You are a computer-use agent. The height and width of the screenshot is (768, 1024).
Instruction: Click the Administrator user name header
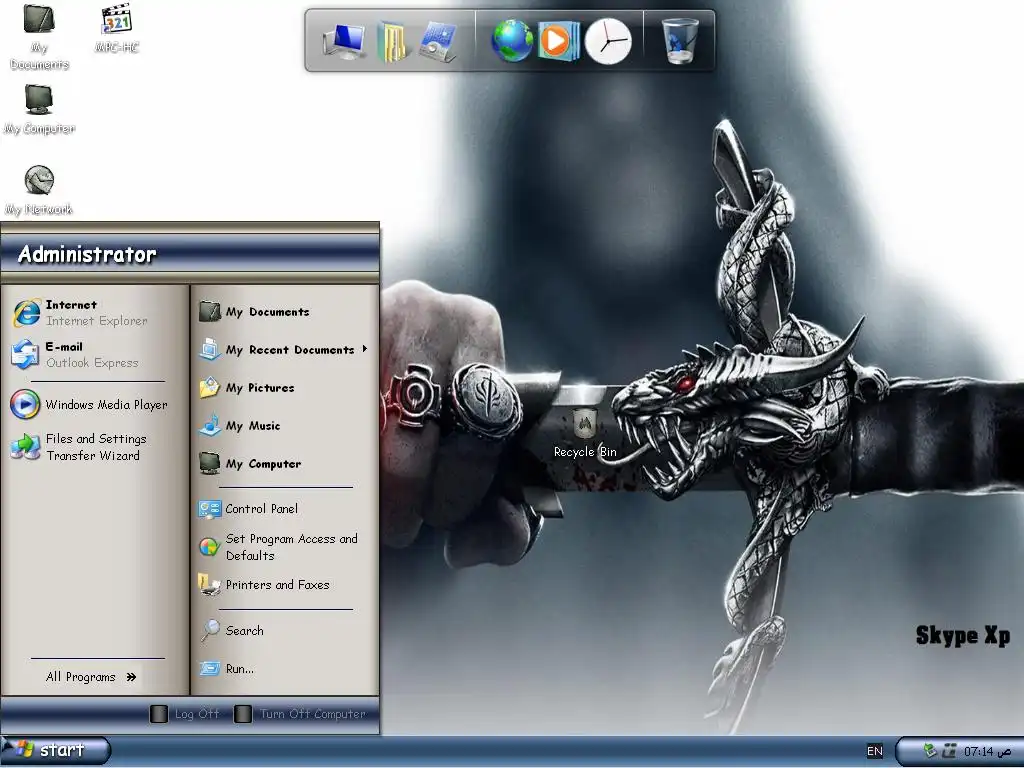87,254
